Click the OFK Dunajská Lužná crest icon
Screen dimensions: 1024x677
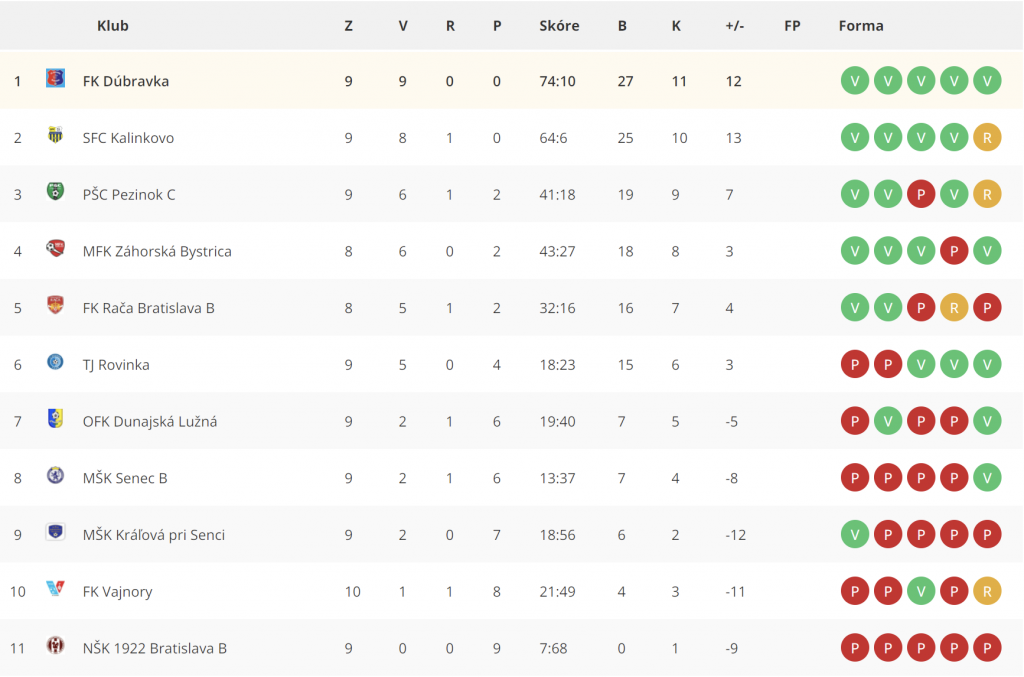(x=56, y=418)
